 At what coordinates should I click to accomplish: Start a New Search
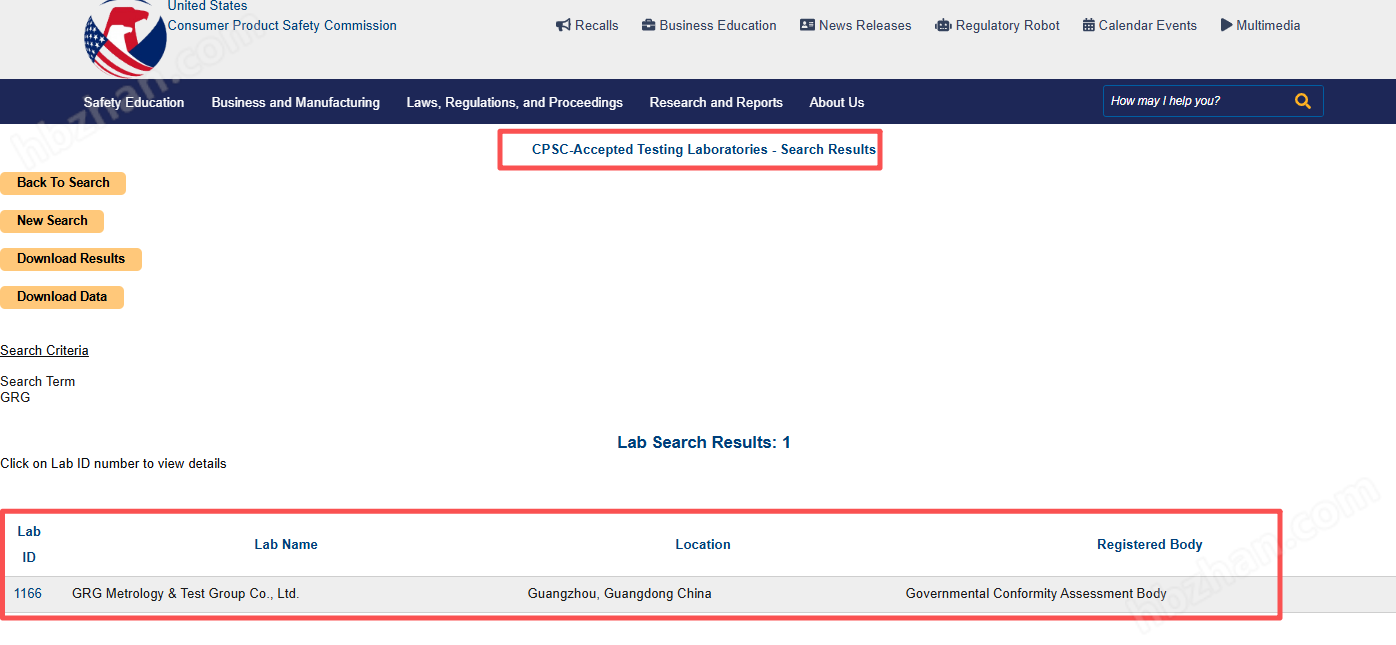pyautogui.click(x=52, y=221)
